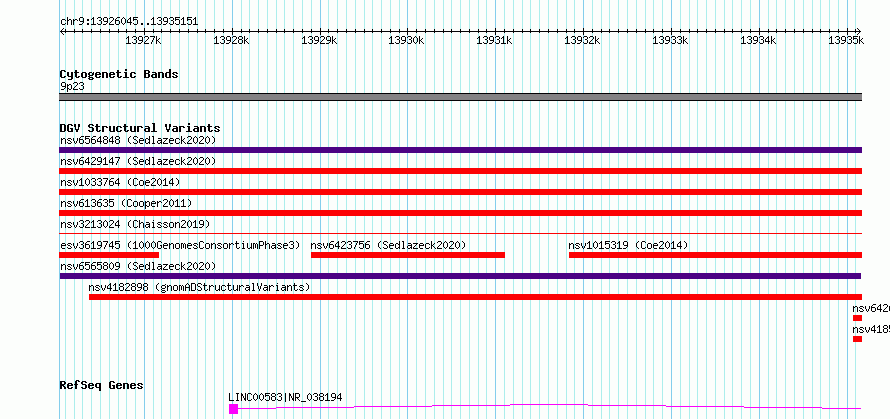
Task: Click the 13933k ruler tick label
Action: point(670,40)
